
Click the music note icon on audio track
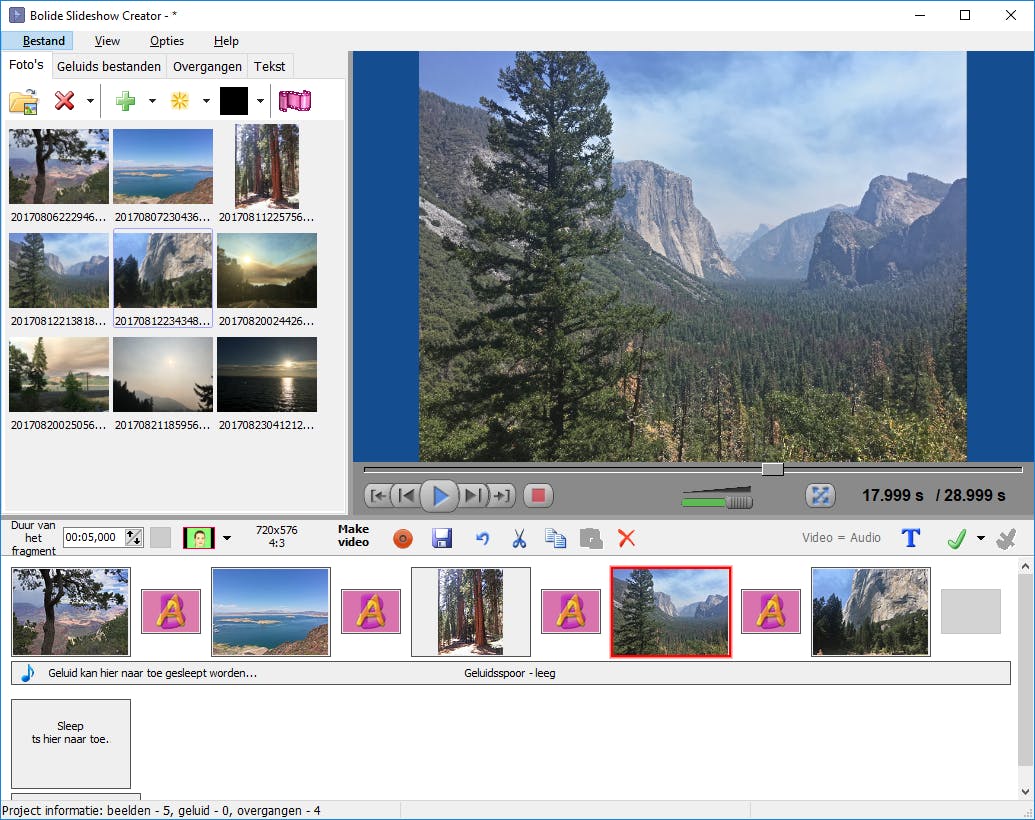click(x=28, y=673)
